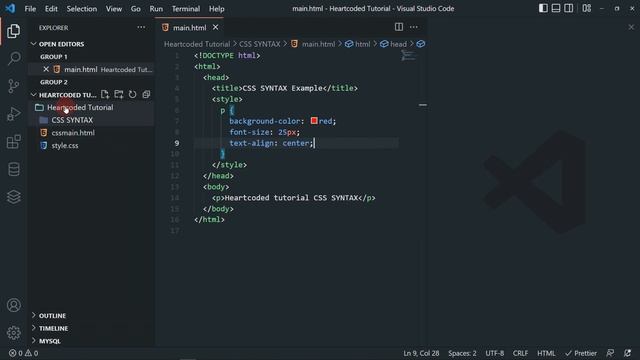Click the Customize Layout icon
The image size is (640, 360).
click(587, 8)
